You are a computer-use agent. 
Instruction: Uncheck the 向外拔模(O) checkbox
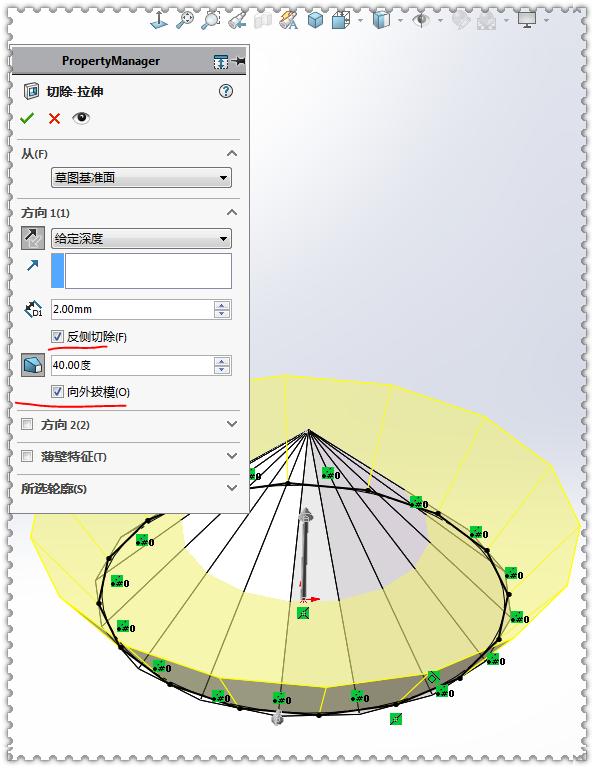coord(57,391)
